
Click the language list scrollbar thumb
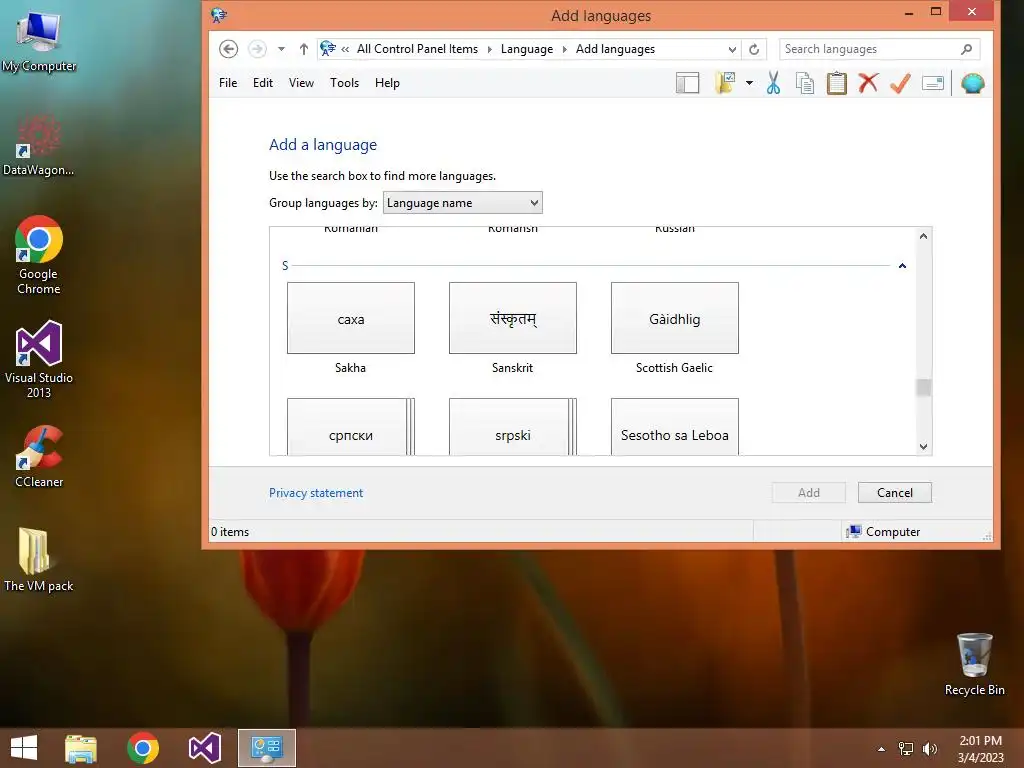923,387
